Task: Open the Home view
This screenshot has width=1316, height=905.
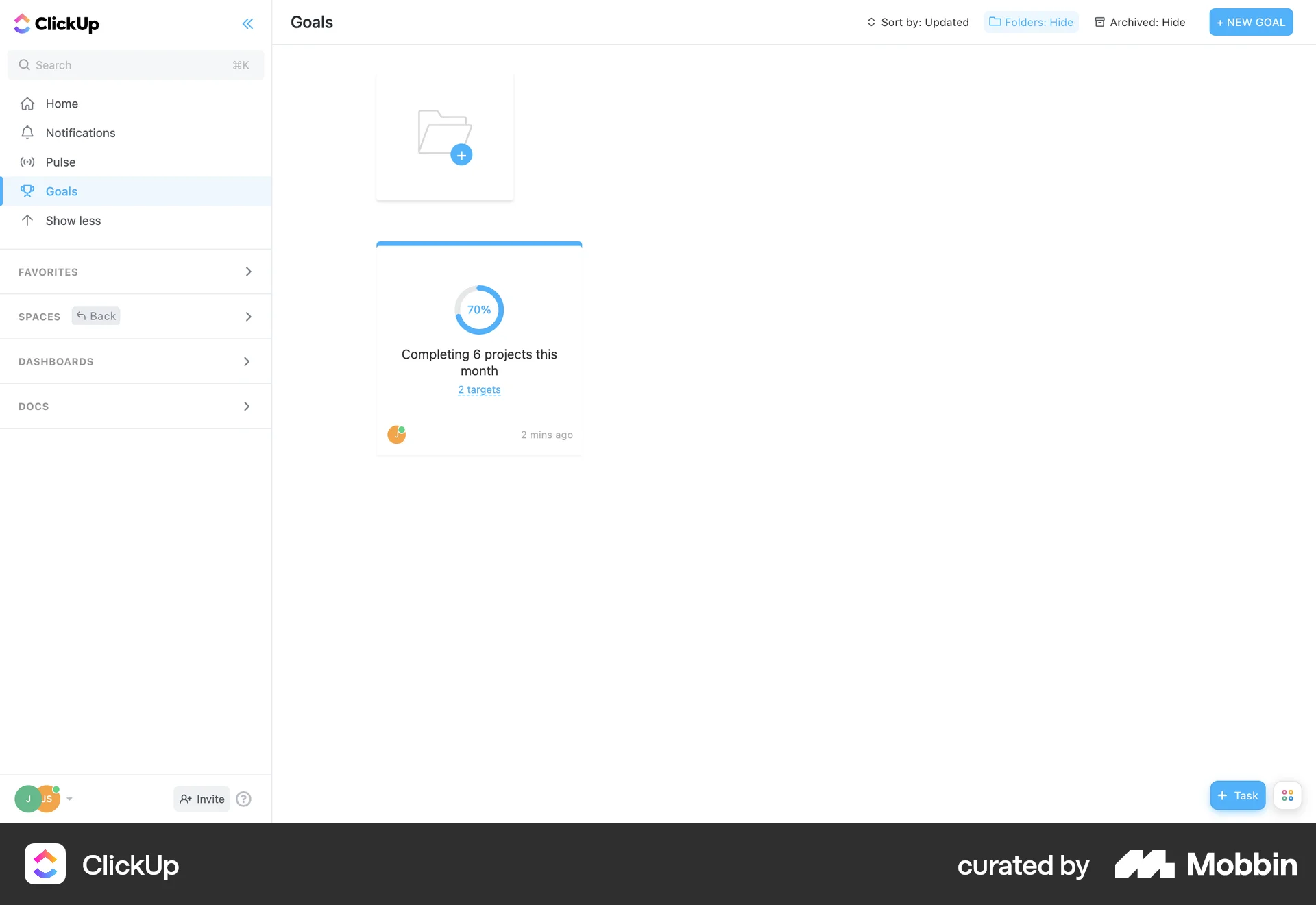Action: (62, 104)
